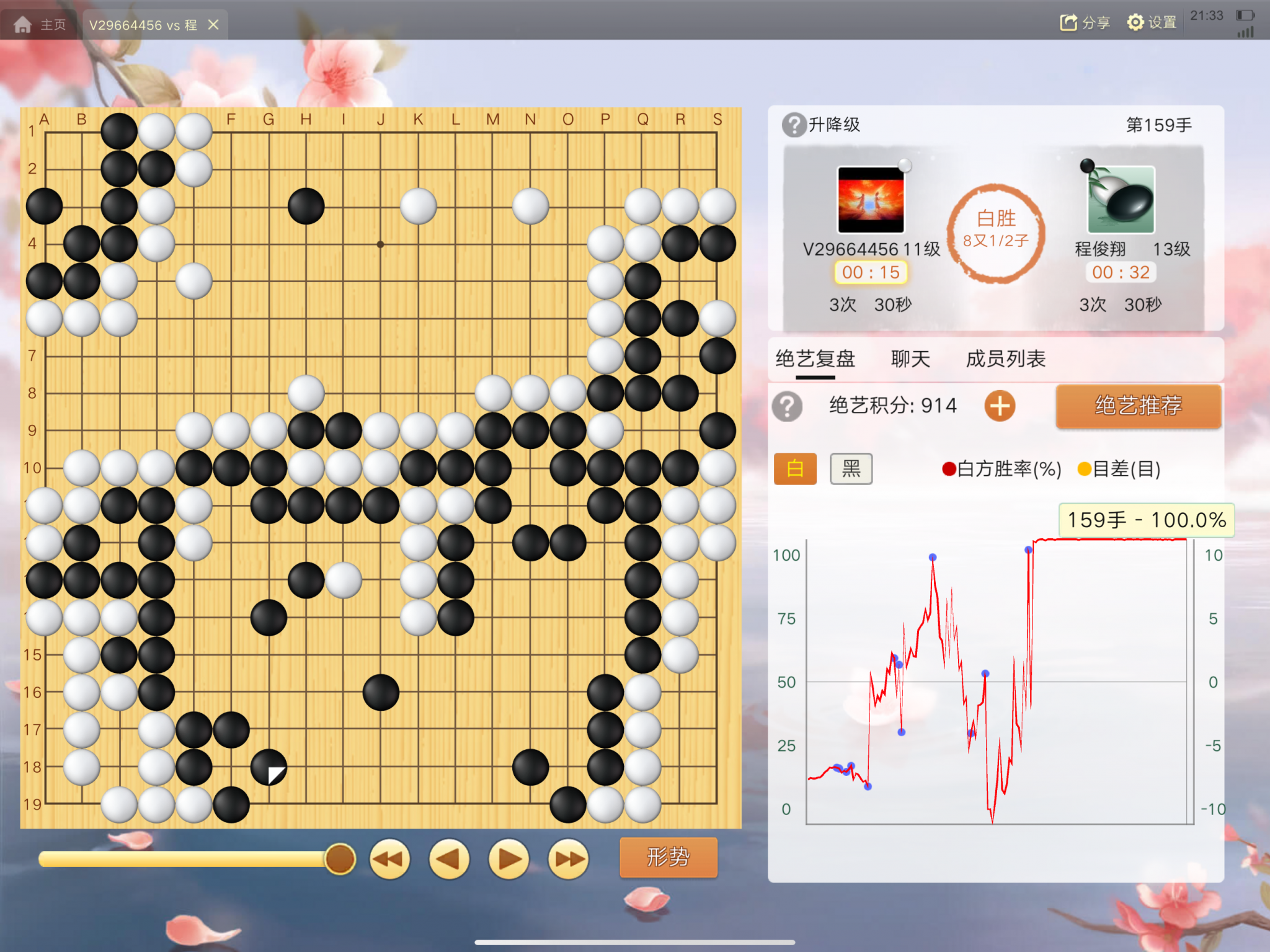Open the 设置 settings gear
The width and height of the screenshot is (1270, 952).
pos(1135,23)
